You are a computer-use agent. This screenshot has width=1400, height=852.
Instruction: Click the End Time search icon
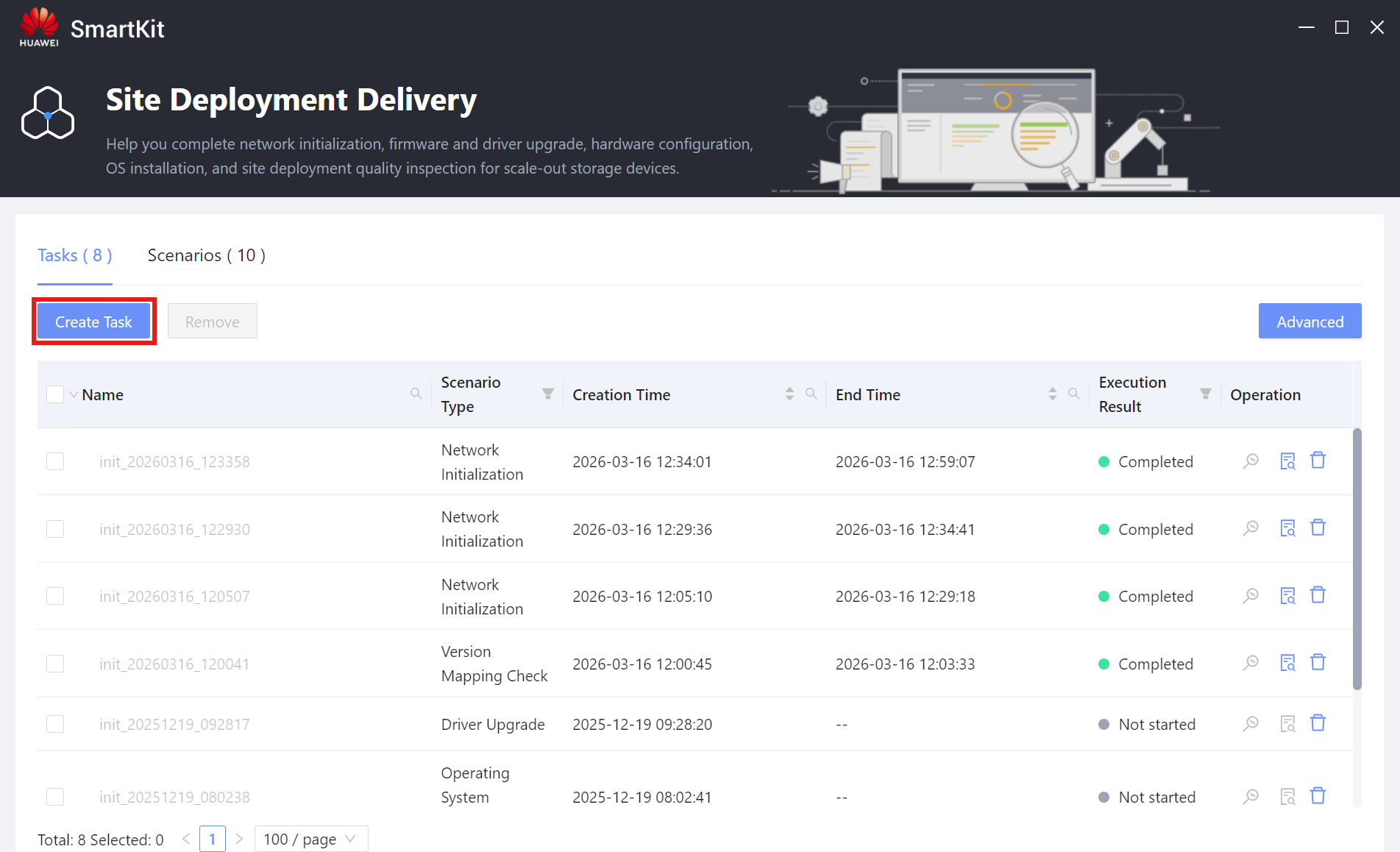tap(1073, 394)
